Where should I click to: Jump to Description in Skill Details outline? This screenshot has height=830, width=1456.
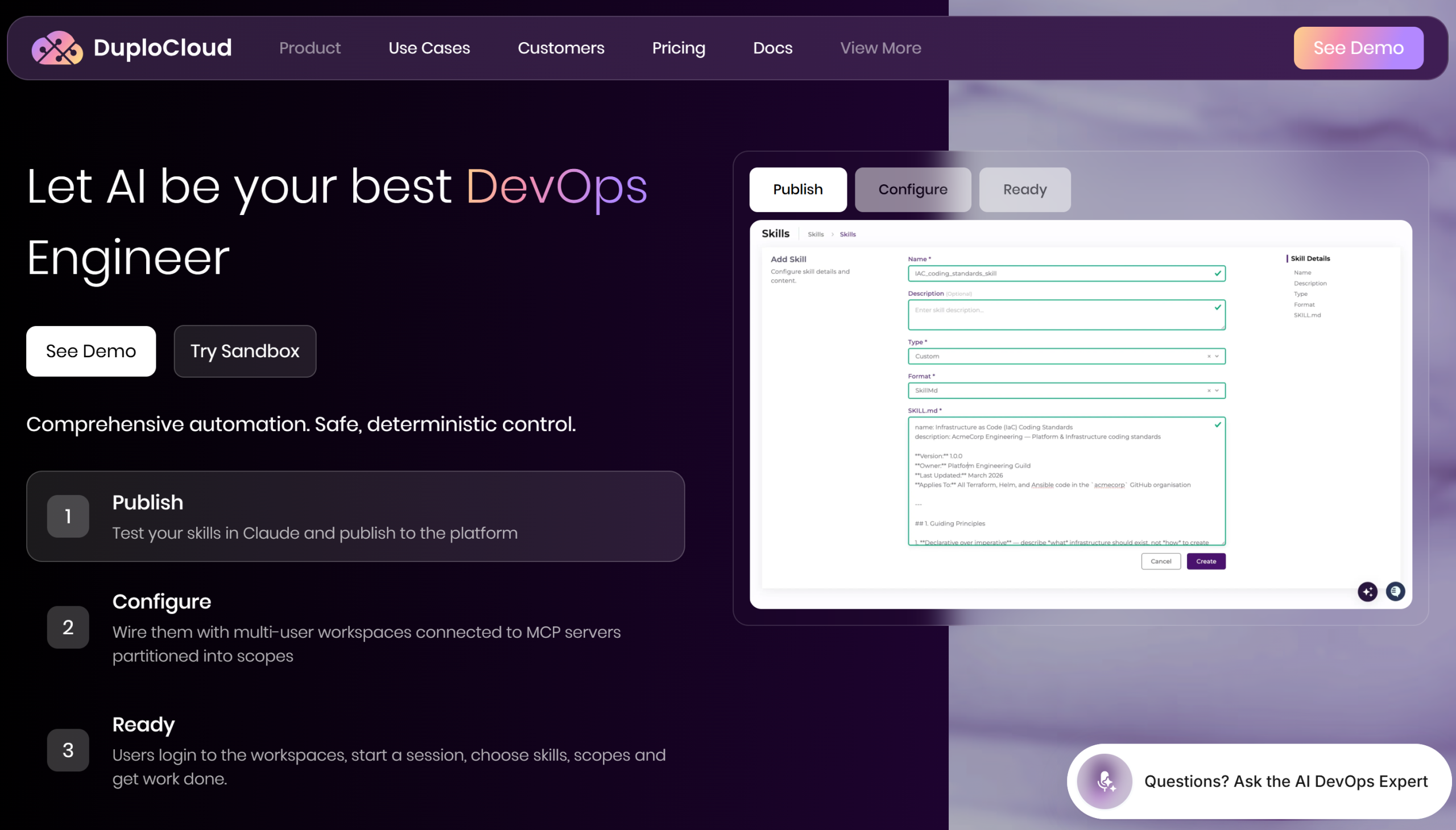(x=1310, y=283)
